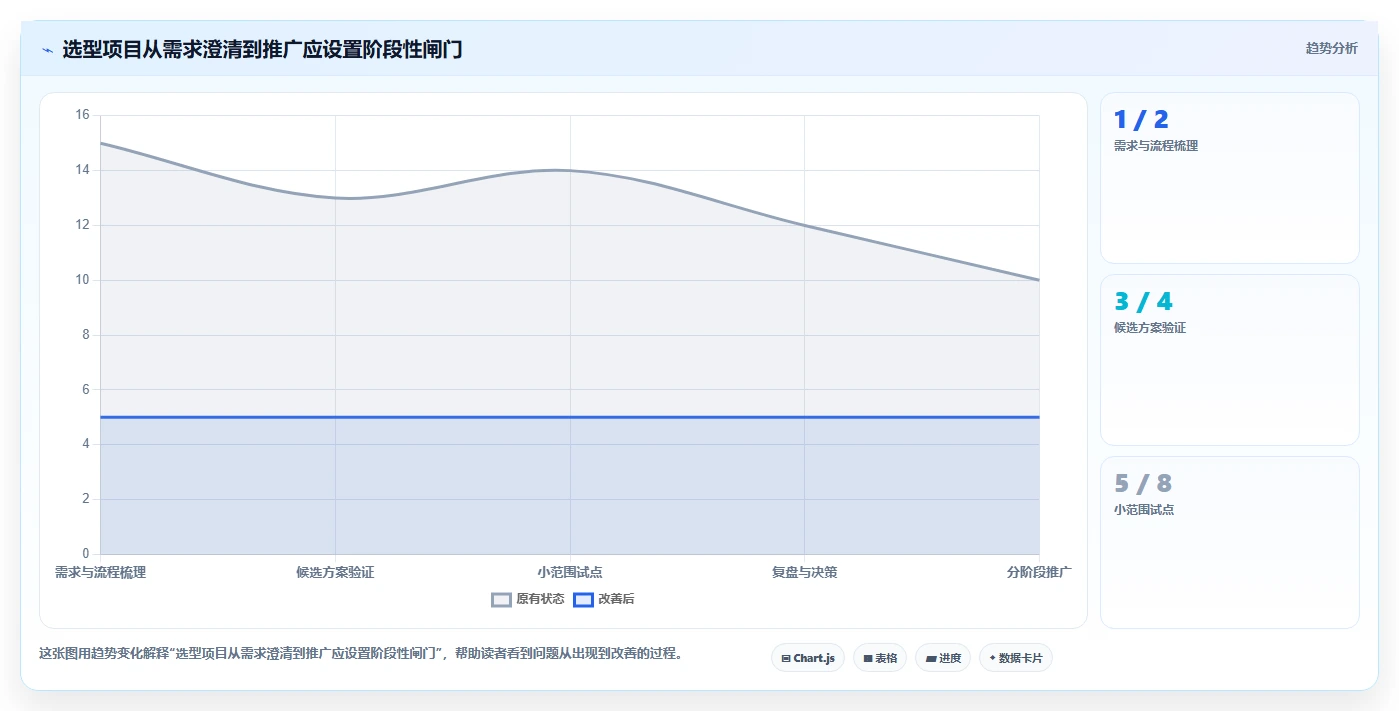Image resolution: width=1399 pixels, height=711 pixels.
Task: Click the 趋势分析 label in header
Action: (1331, 48)
